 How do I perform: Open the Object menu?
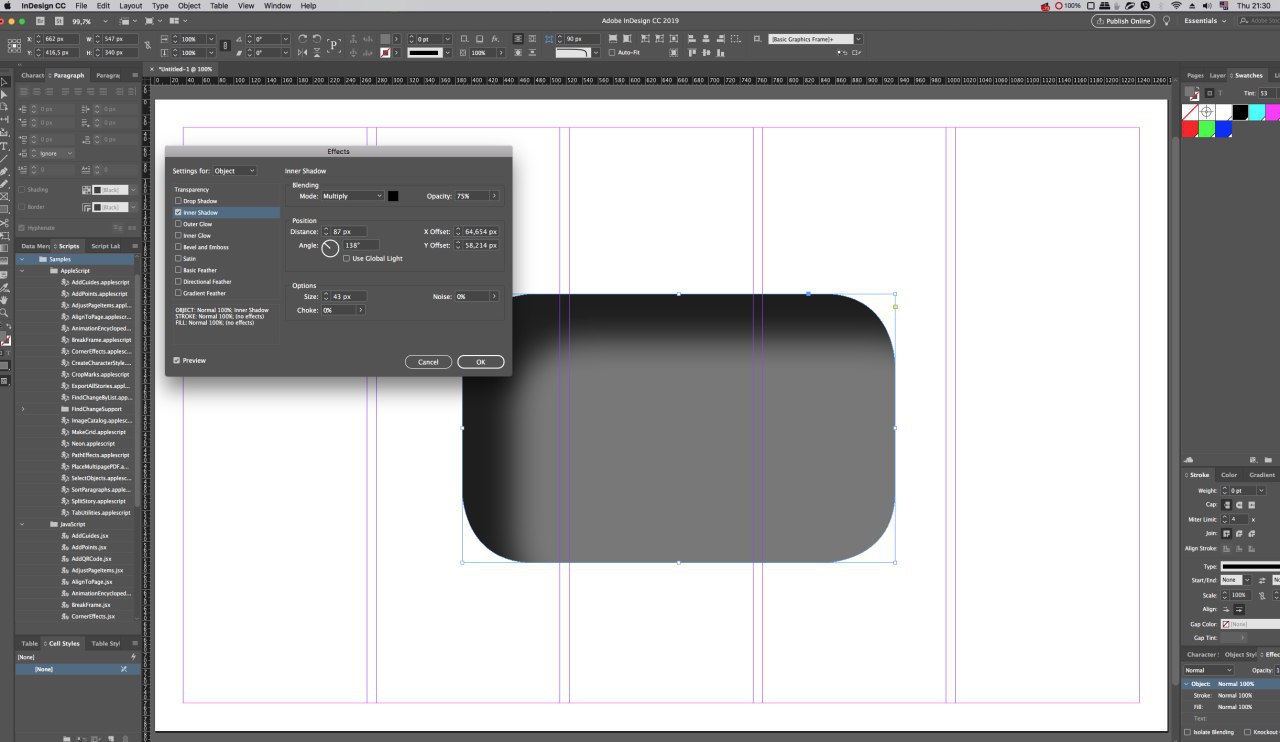pos(189,6)
